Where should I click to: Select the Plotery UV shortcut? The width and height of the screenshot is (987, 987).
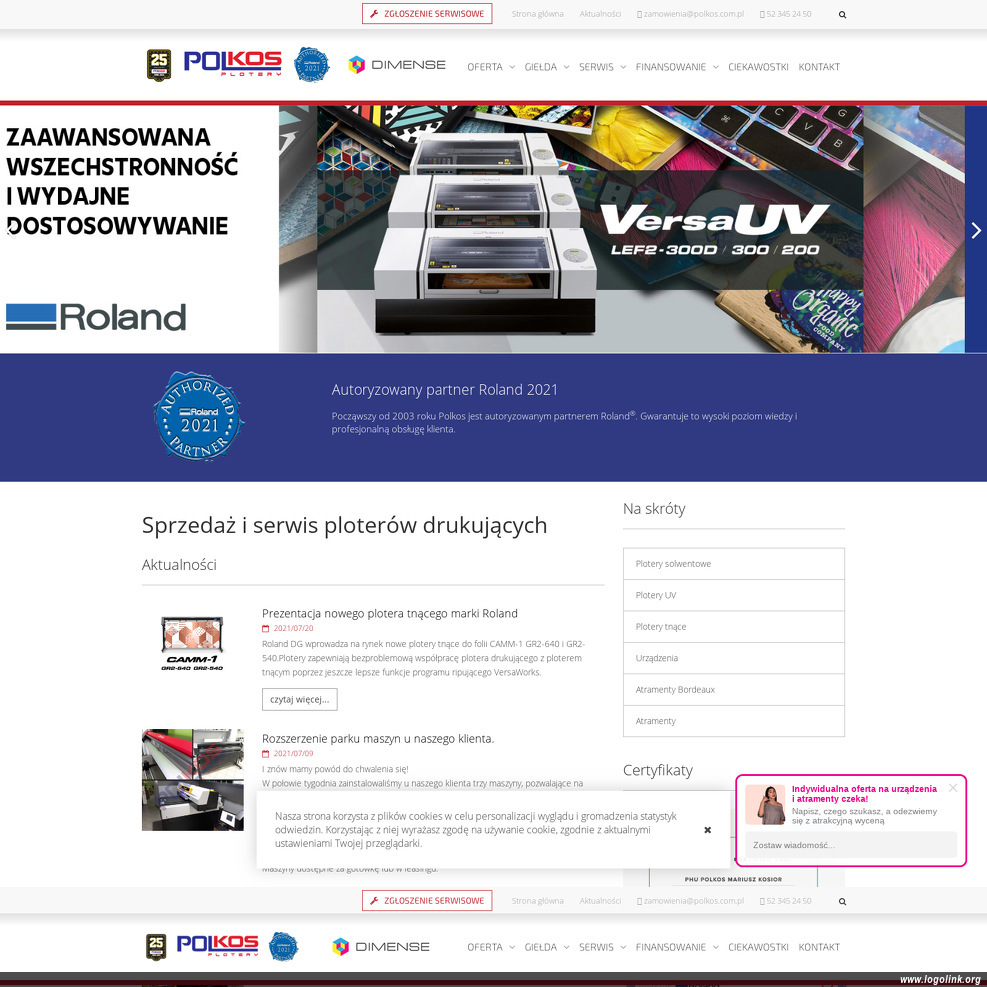(x=734, y=595)
